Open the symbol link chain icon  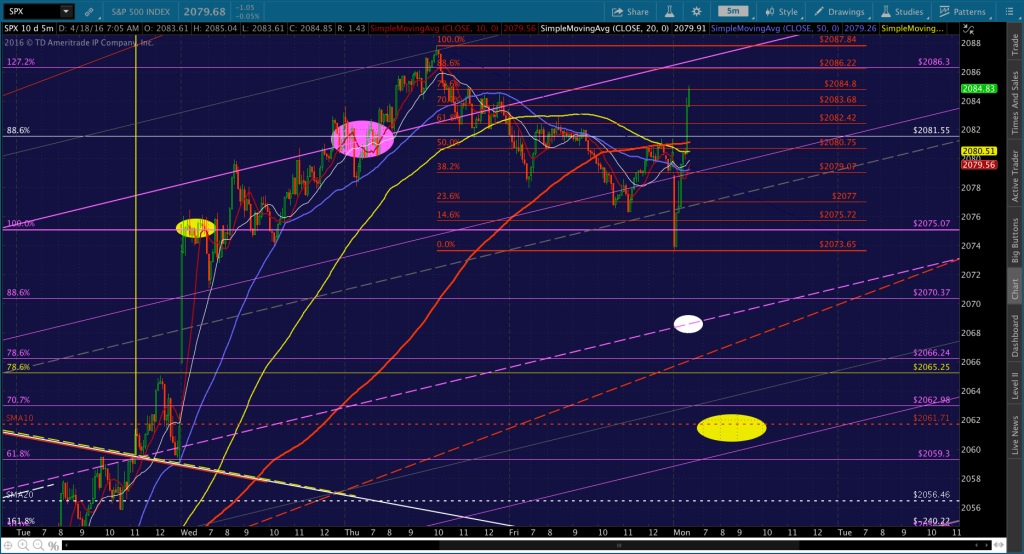click(89, 12)
